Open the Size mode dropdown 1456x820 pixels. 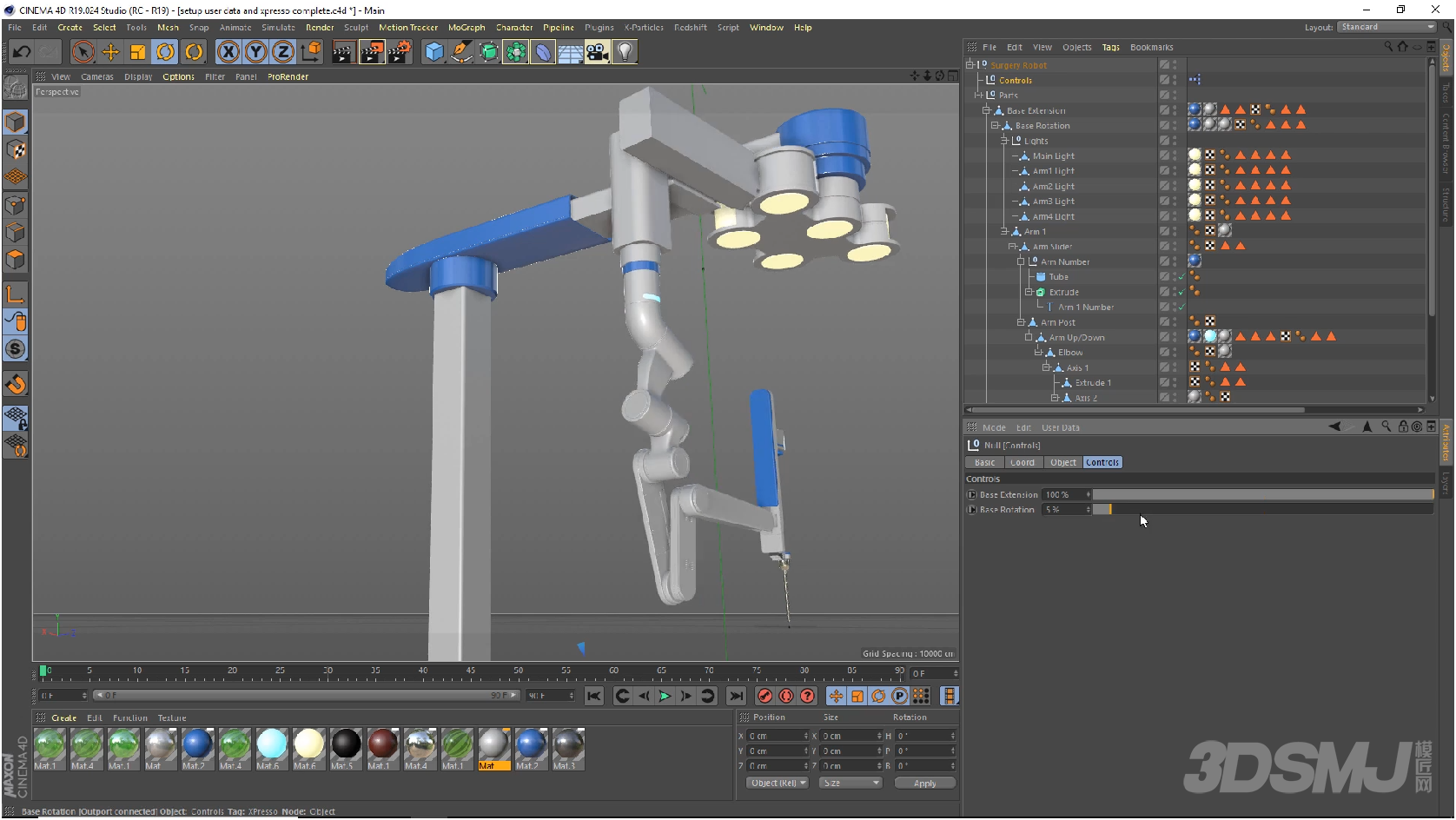point(850,783)
